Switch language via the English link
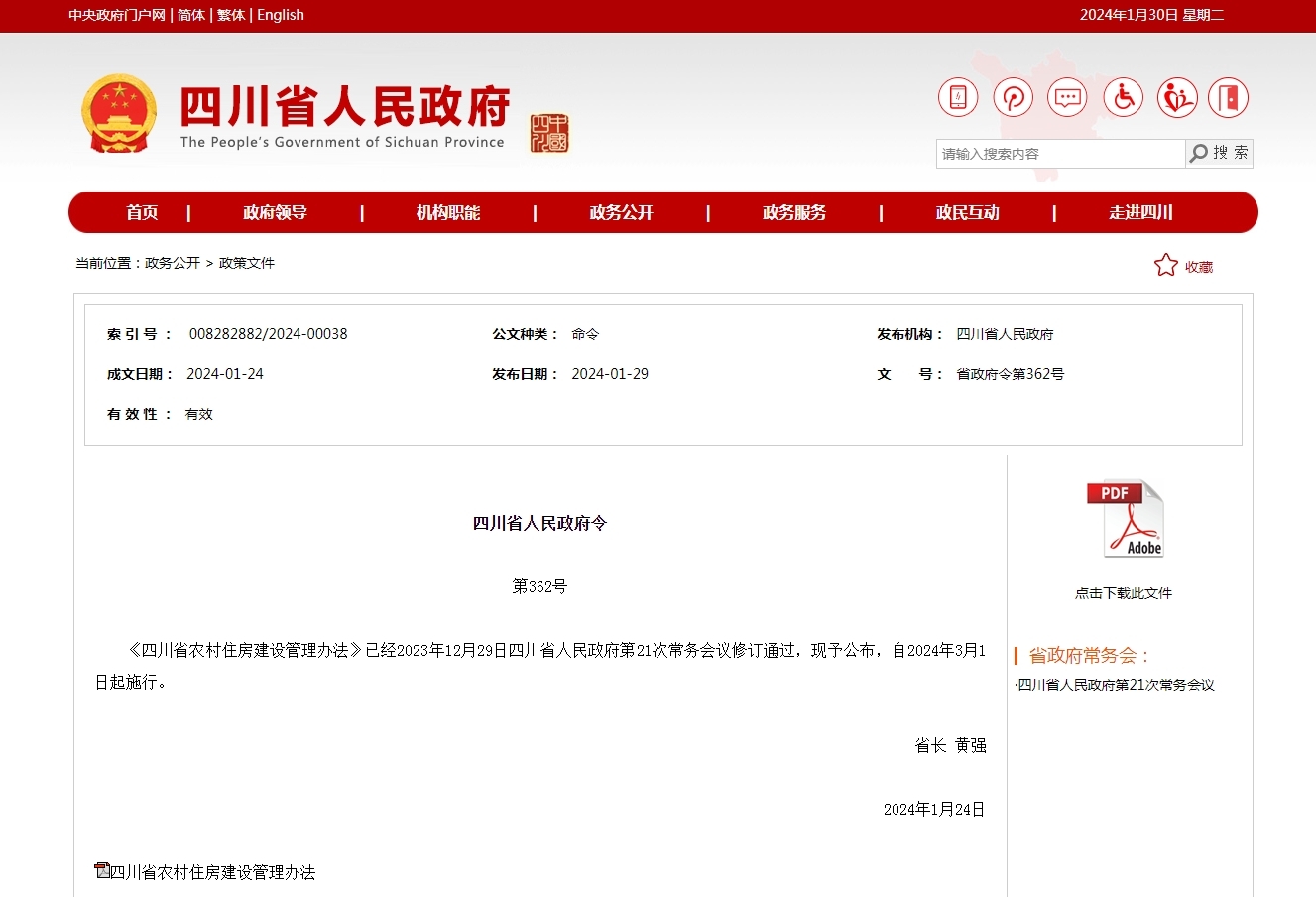 [x=281, y=15]
